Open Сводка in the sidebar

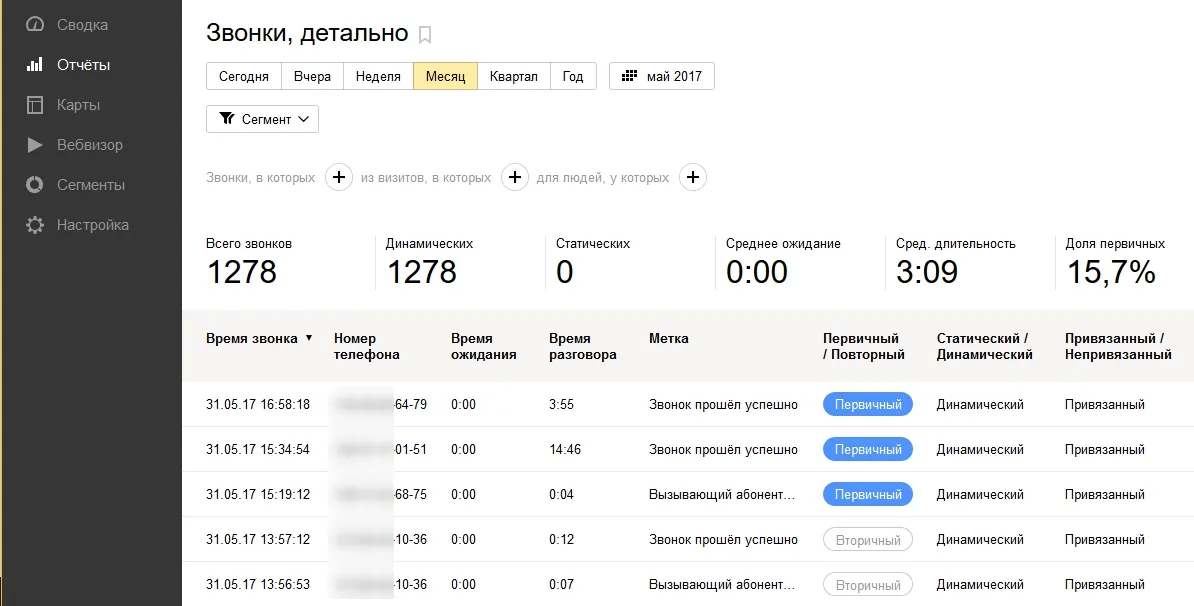tap(82, 25)
